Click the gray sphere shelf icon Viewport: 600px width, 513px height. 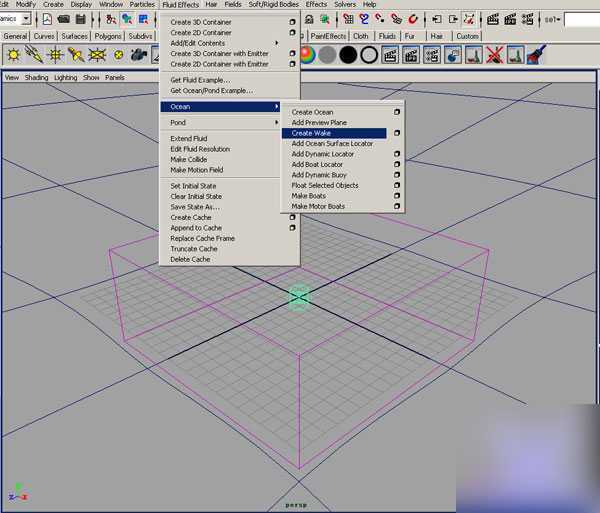click(x=328, y=55)
